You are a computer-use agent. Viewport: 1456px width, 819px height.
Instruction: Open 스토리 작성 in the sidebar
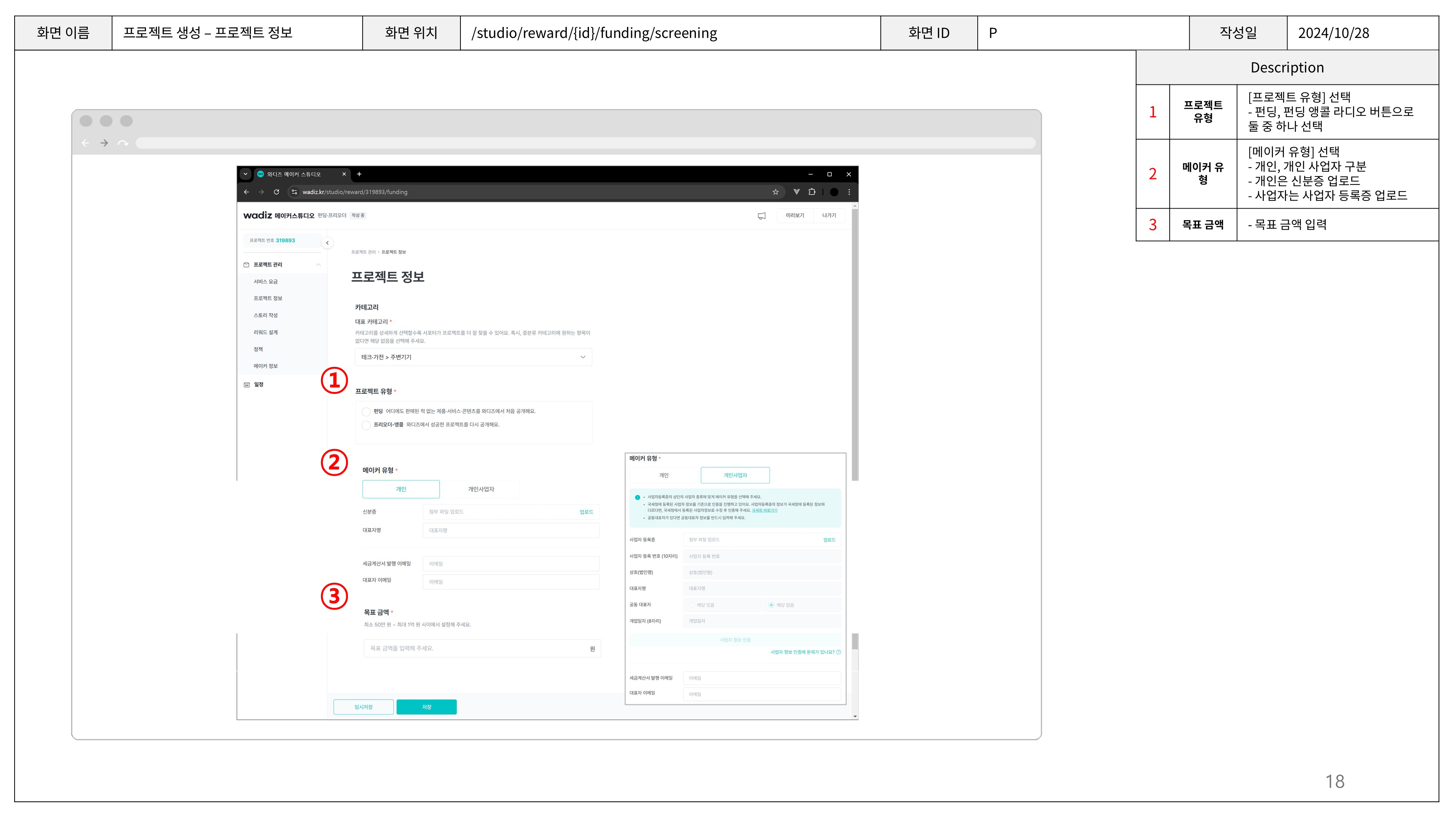point(266,315)
